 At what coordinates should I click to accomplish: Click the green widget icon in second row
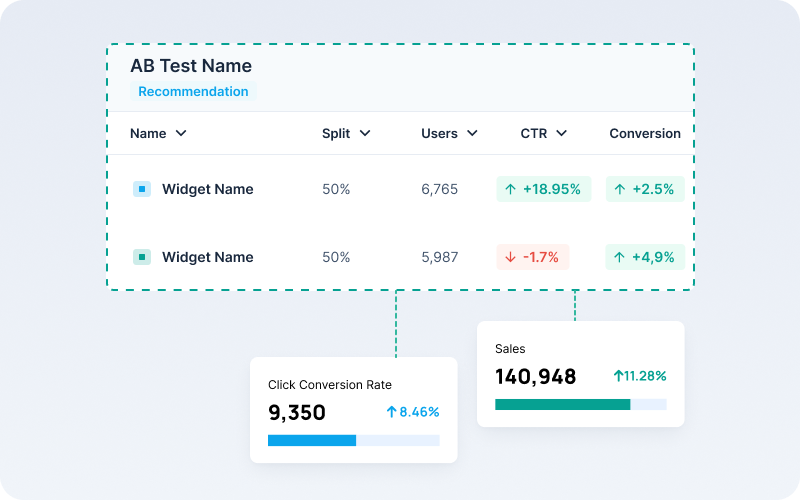(x=142, y=257)
